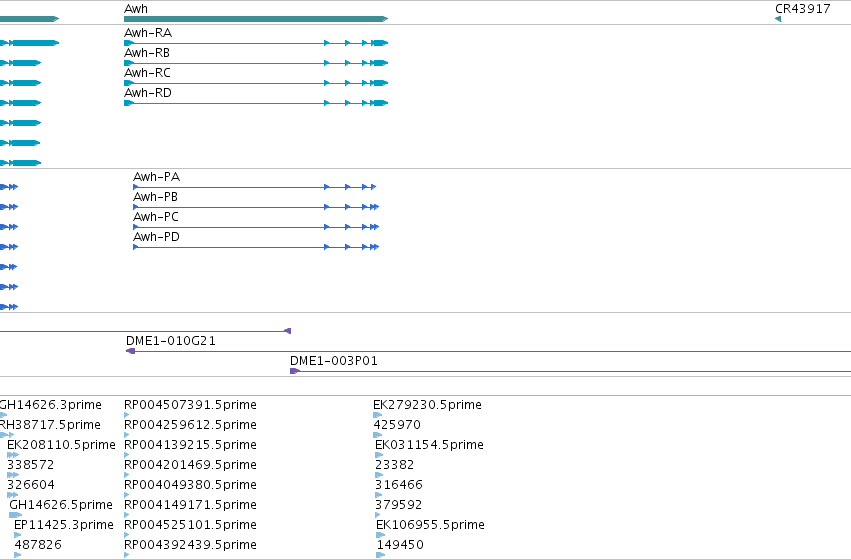The image size is (851, 560).
Task: Click the 425970 feature label
Action: point(397,425)
